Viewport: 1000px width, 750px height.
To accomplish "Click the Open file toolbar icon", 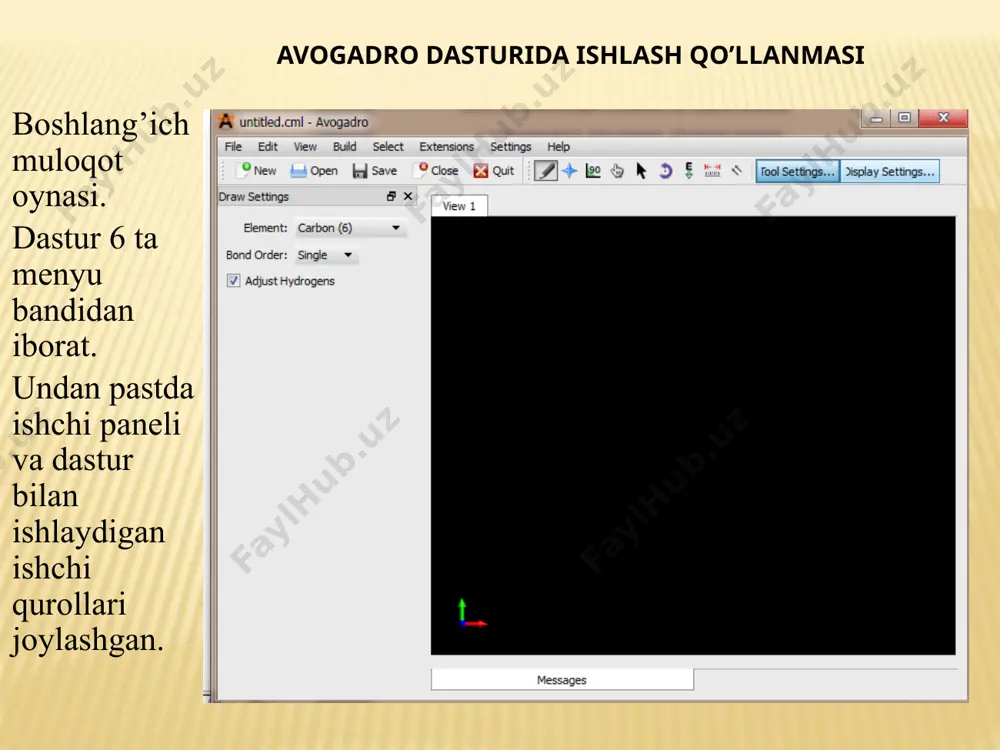I will click(298, 171).
